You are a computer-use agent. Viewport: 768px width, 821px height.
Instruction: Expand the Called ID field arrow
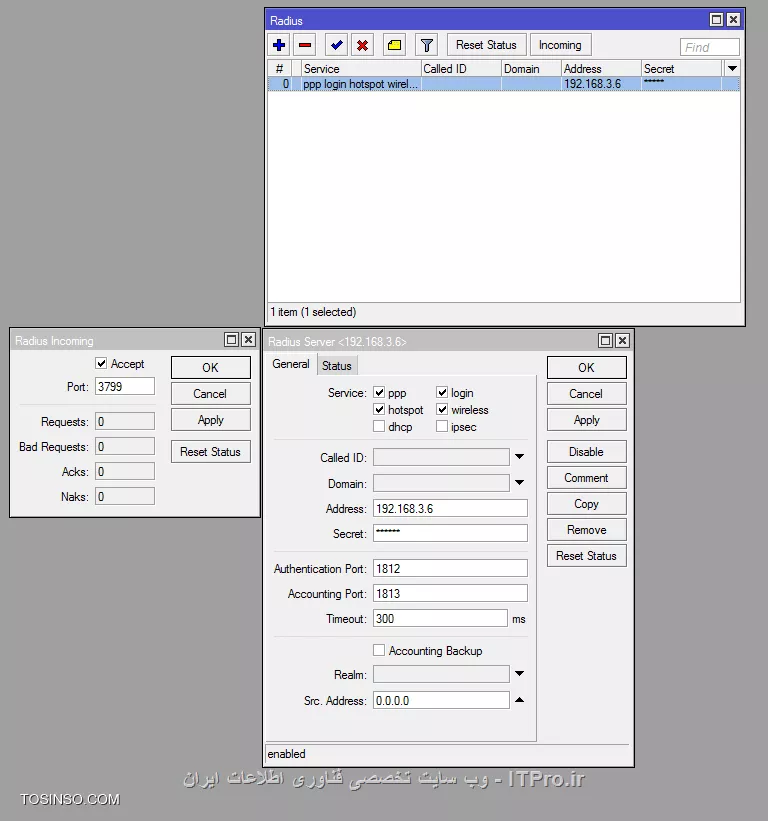519,457
